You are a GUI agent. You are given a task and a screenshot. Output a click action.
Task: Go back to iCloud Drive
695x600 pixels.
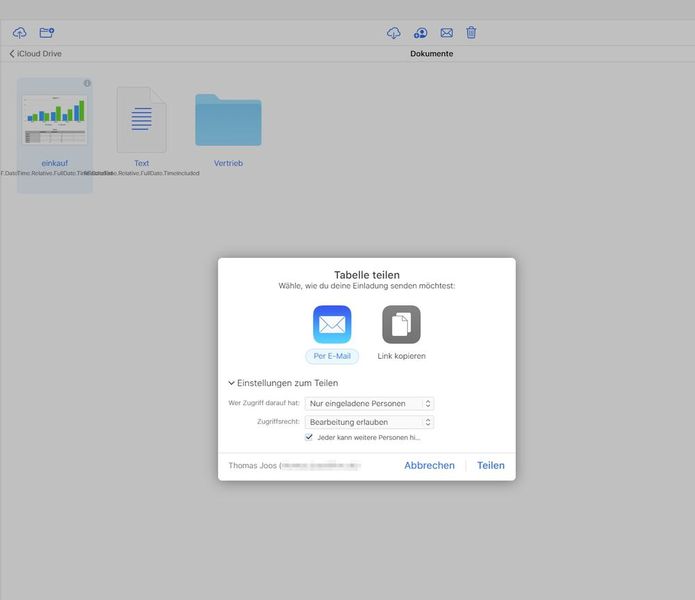35,54
